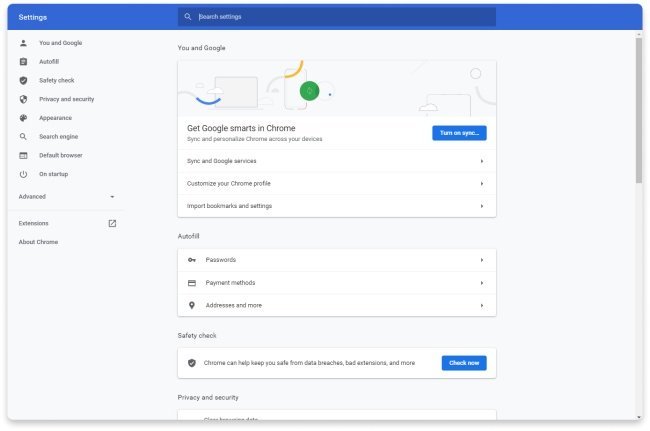
Task: Click the green sync circle in banner illustration
Action: [310, 91]
